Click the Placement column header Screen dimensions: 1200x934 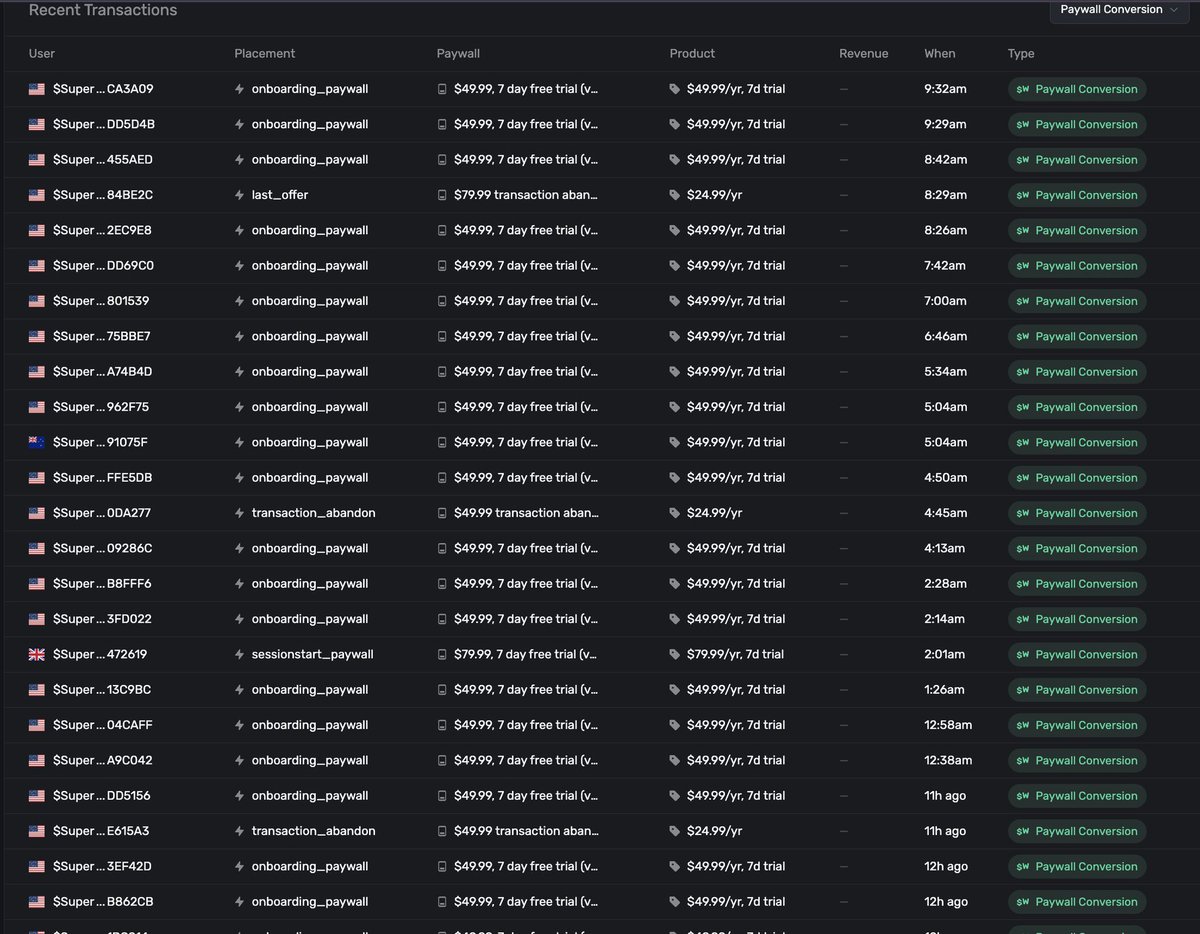[x=265, y=54]
